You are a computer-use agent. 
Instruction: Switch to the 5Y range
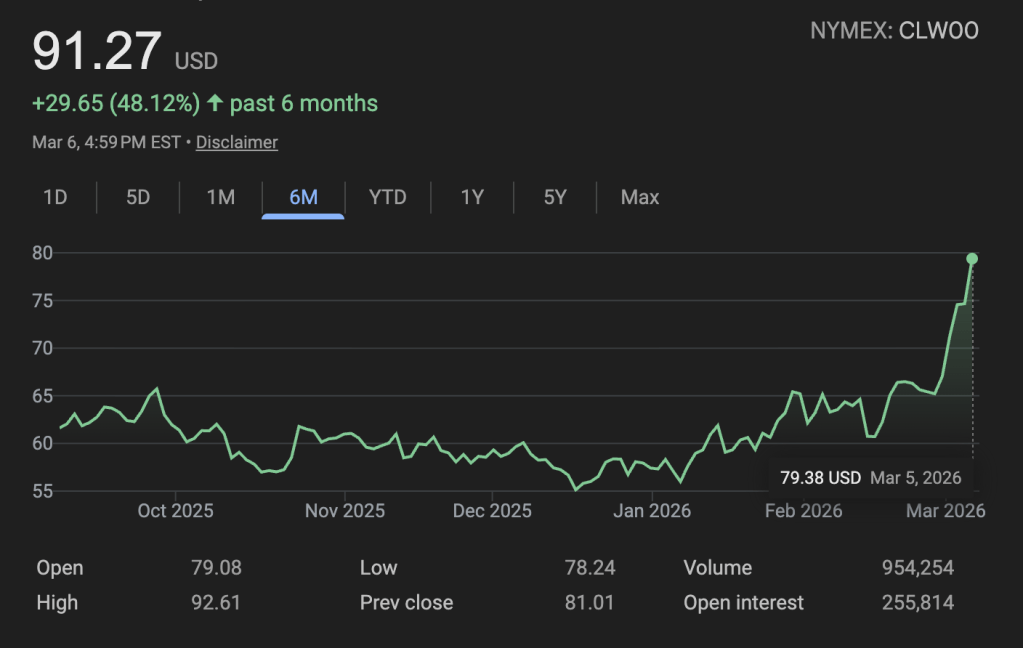[x=555, y=197]
